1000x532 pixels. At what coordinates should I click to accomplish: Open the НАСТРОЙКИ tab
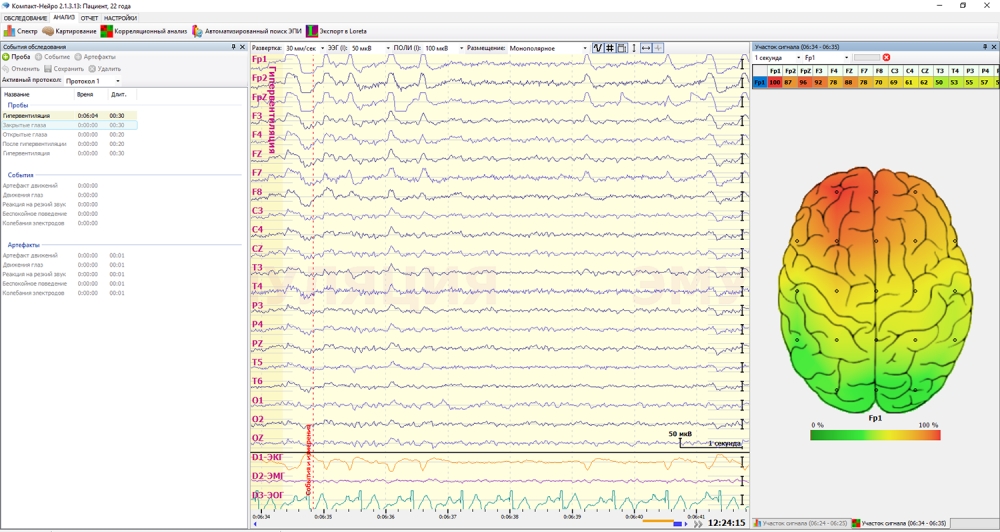point(121,18)
